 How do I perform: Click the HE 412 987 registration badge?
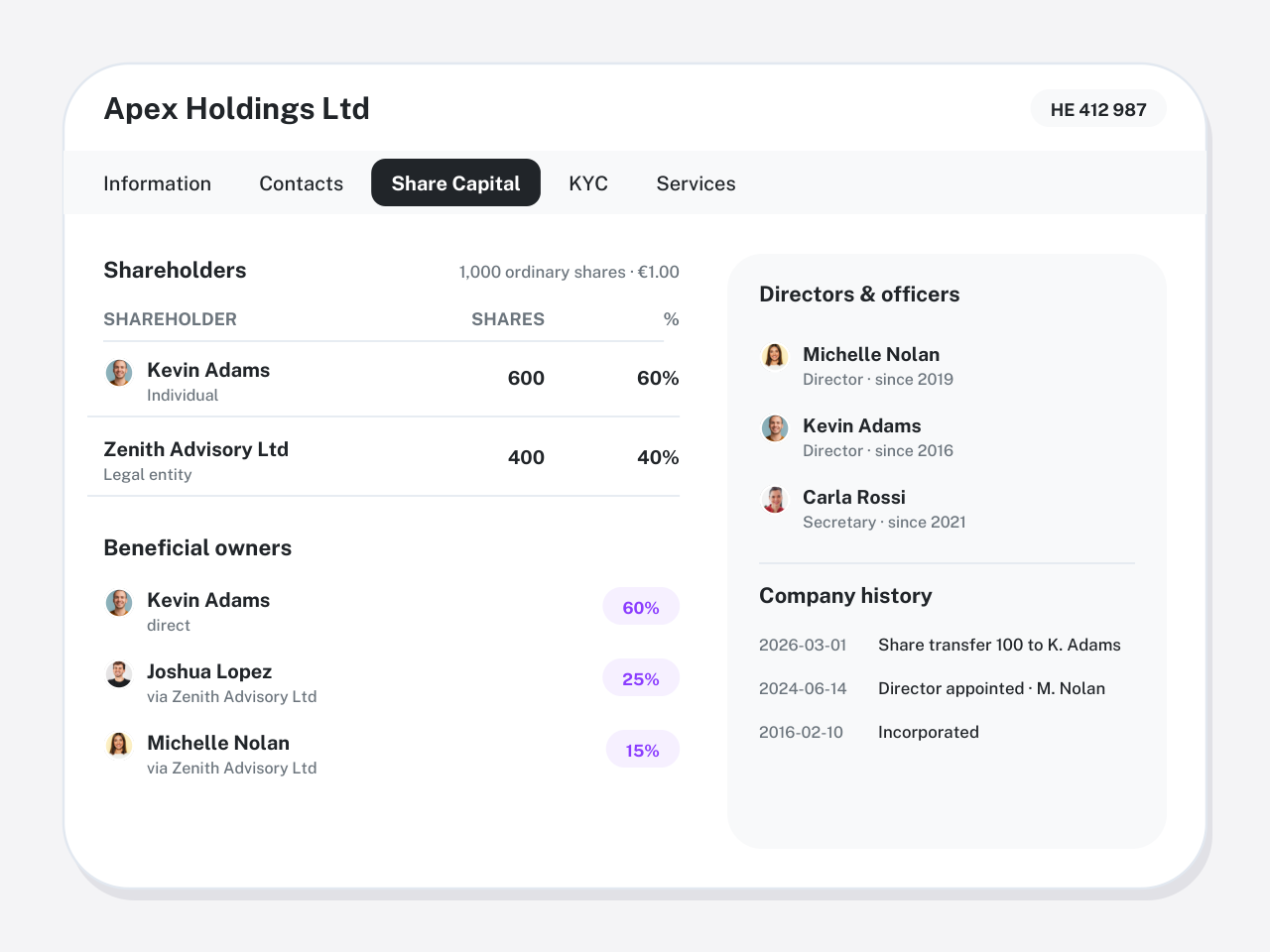click(x=1098, y=109)
